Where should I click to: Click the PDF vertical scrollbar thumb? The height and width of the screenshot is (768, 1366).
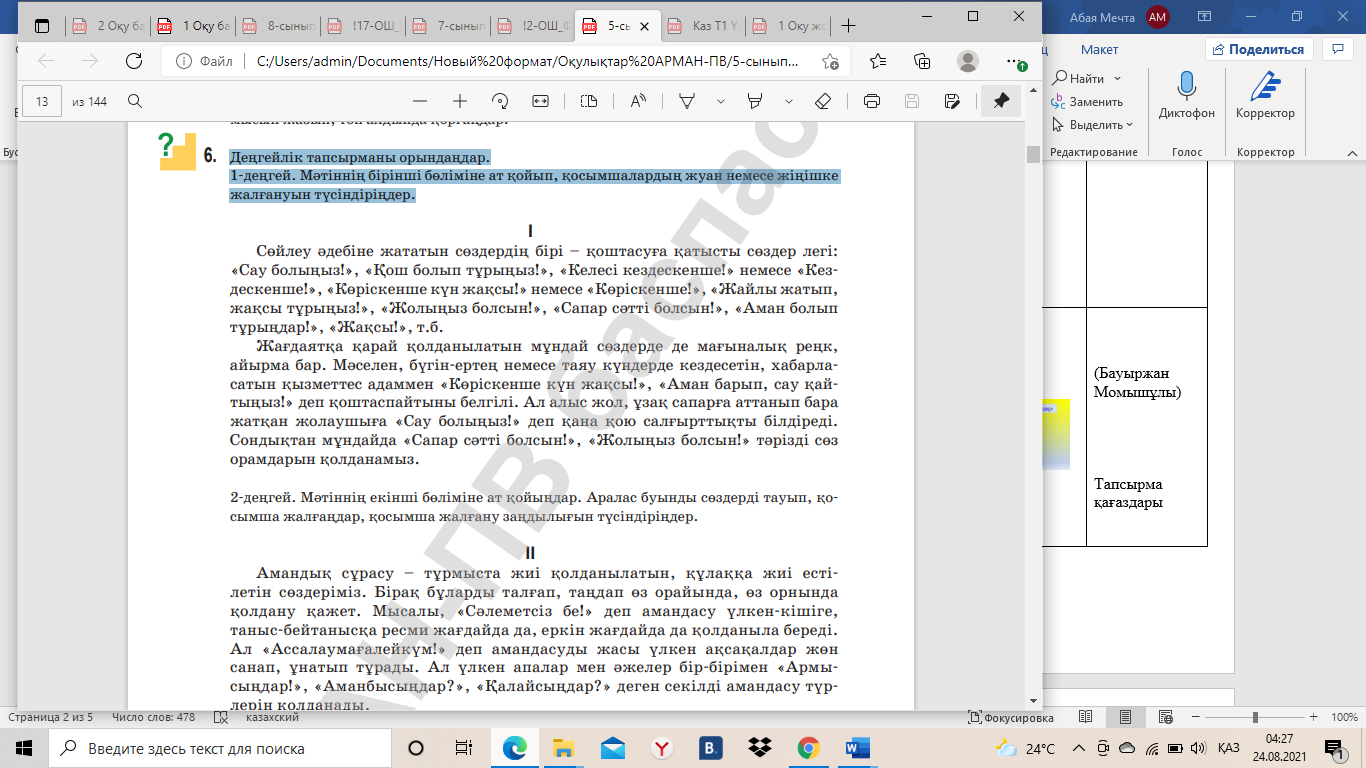click(x=1032, y=154)
